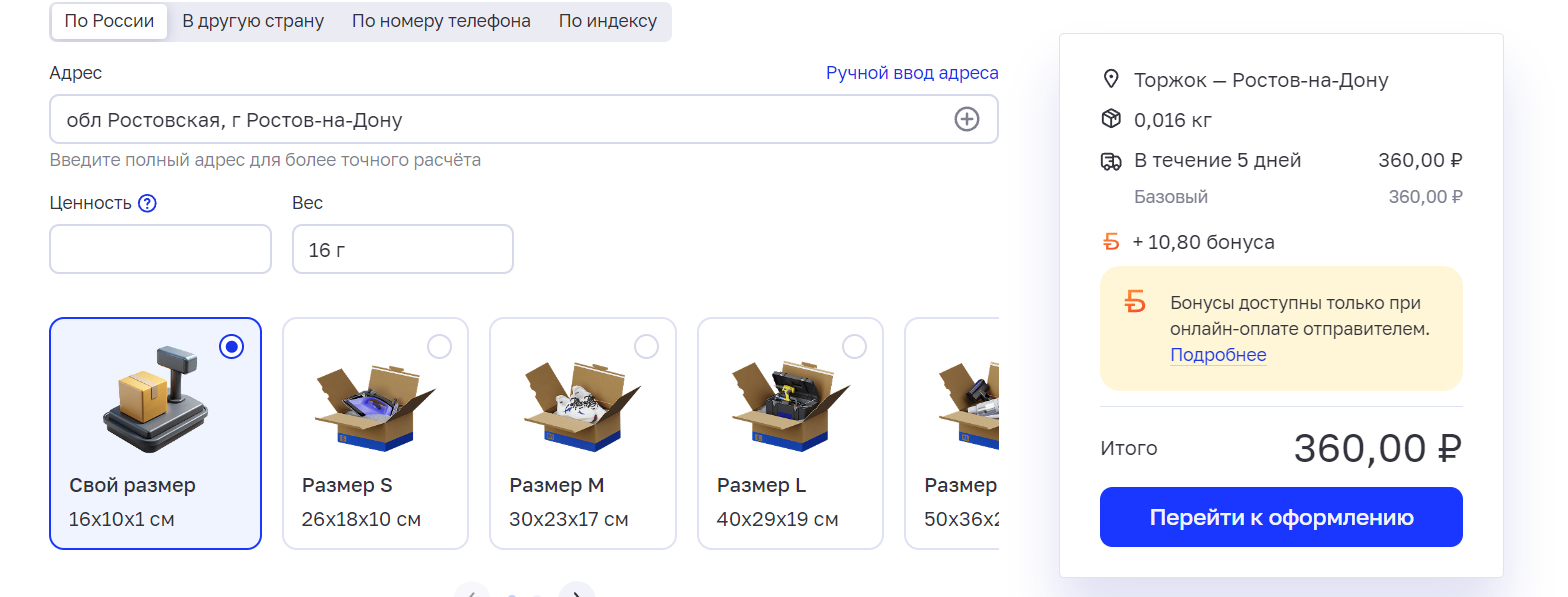This screenshot has height=597, width=1568.
Task: Click the bonus icon in yellow notice
Action: [1135, 302]
